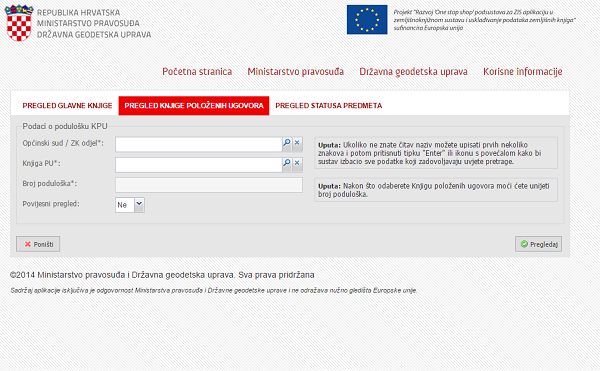Clear the Općinski sud / ZK odjel field
The width and height of the screenshot is (600, 371).
coord(297,143)
